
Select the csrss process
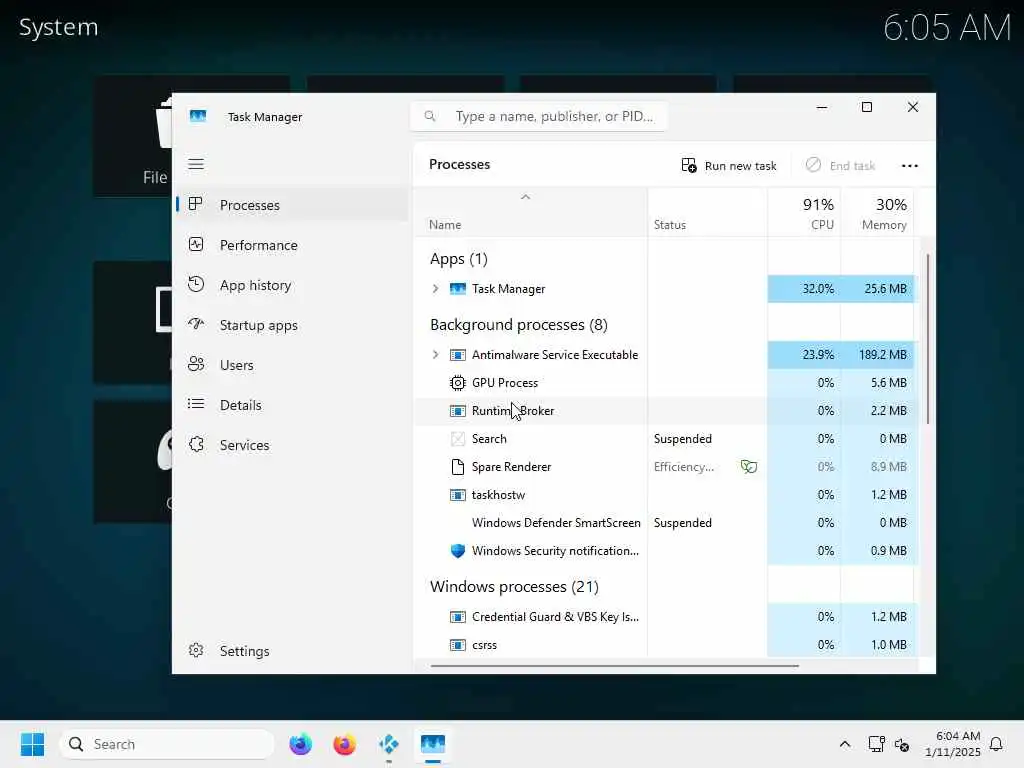[665, 645]
